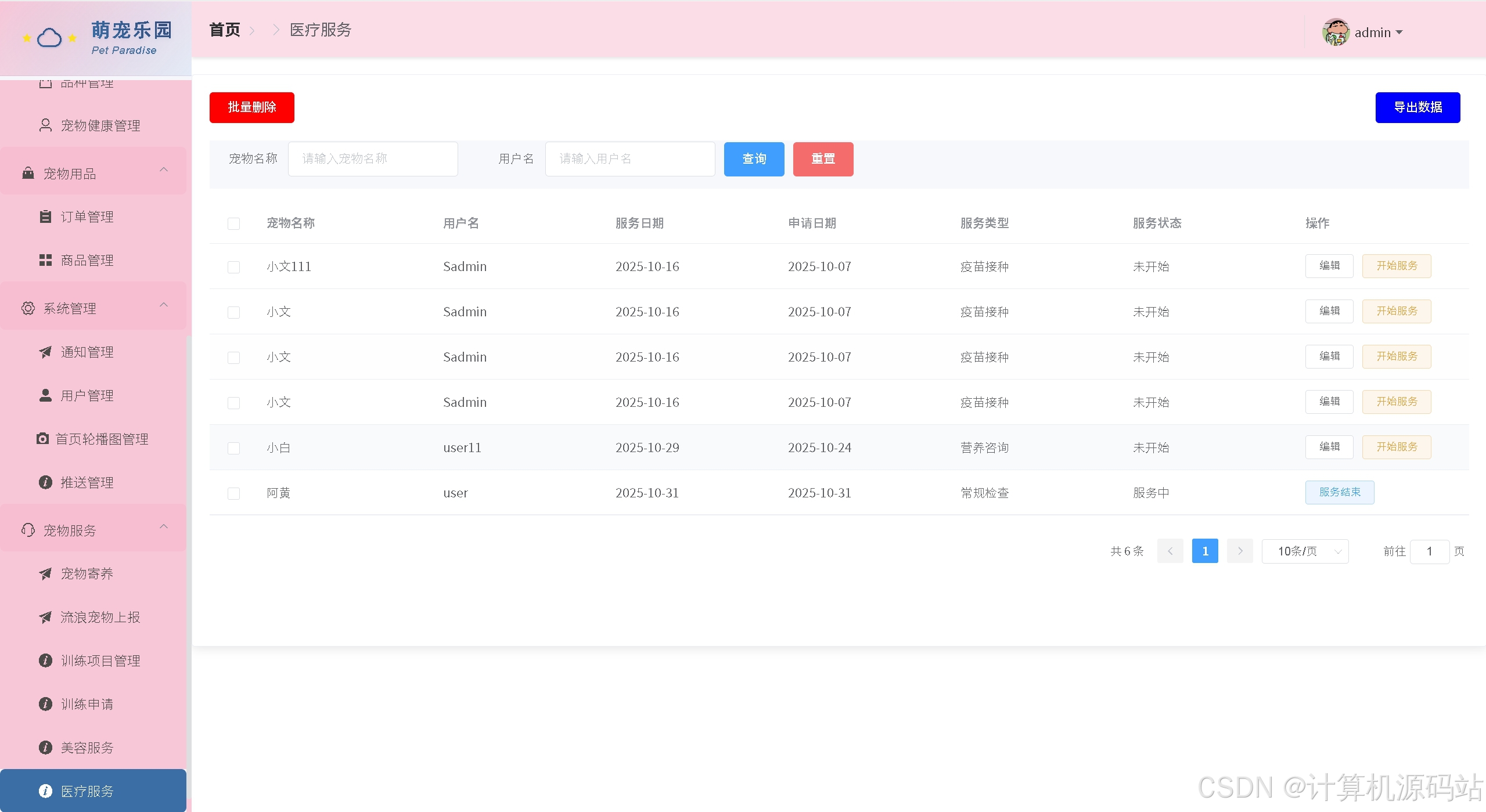The height and width of the screenshot is (812, 1486).
Task: Click the 批量删除 button
Action: coord(252,107)
